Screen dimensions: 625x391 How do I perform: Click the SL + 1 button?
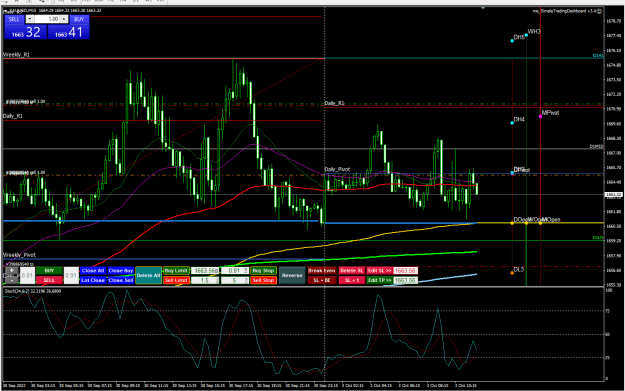(352, 280)
